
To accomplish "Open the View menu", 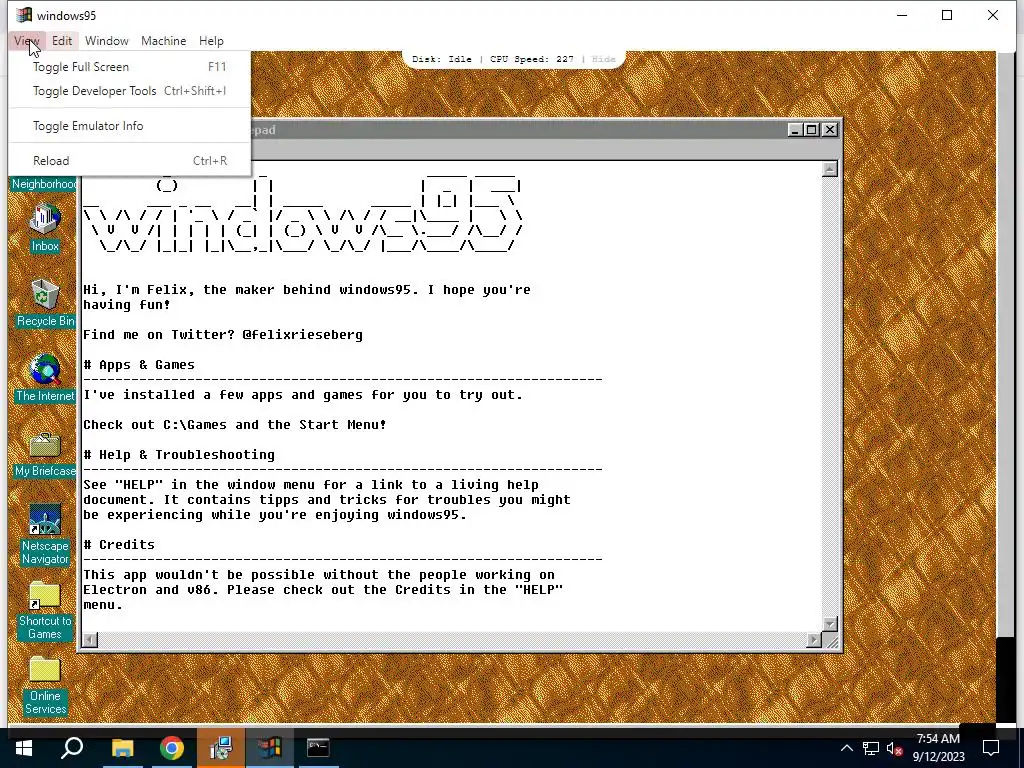I will coord(27,40).
